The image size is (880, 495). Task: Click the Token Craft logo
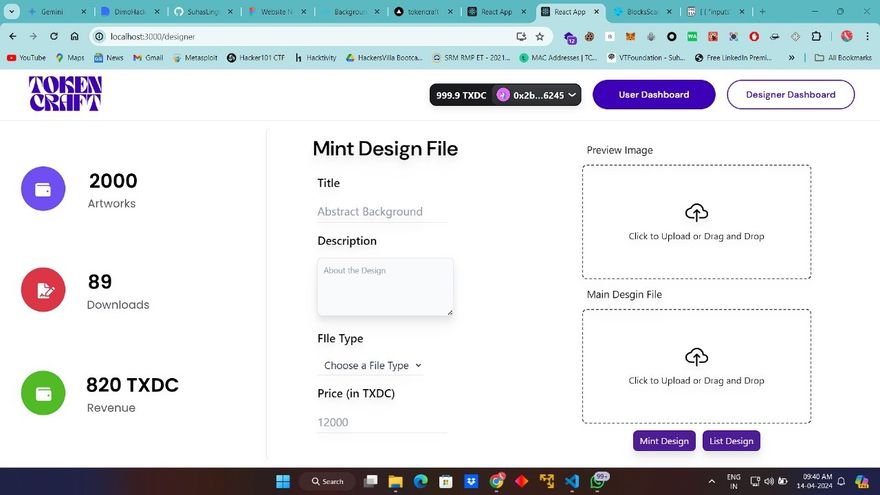coord(65,94)
